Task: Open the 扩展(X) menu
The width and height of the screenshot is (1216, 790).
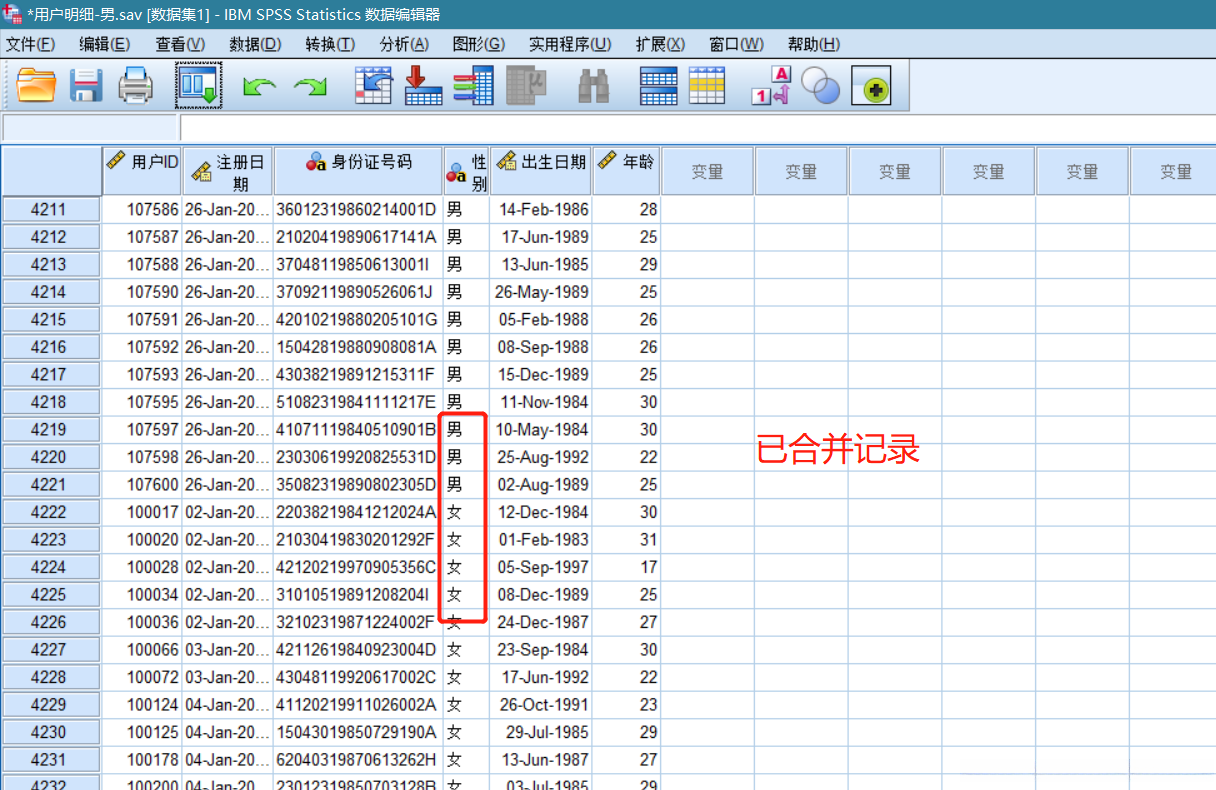Action: click(660, 44)
